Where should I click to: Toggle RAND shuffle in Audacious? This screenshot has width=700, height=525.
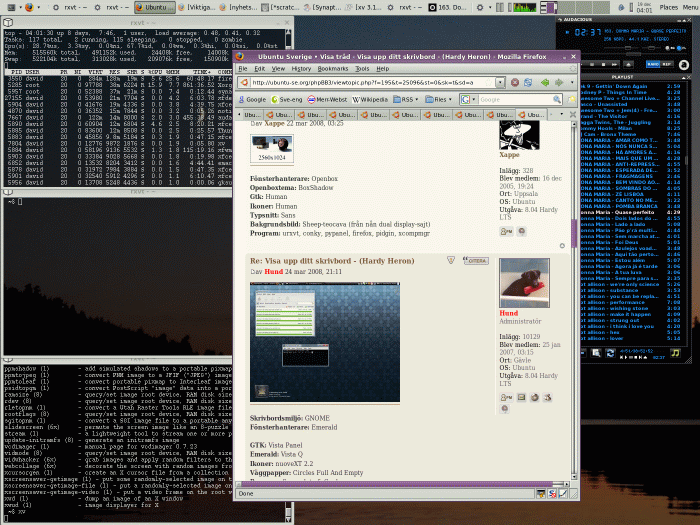click(x=653, y=64)
